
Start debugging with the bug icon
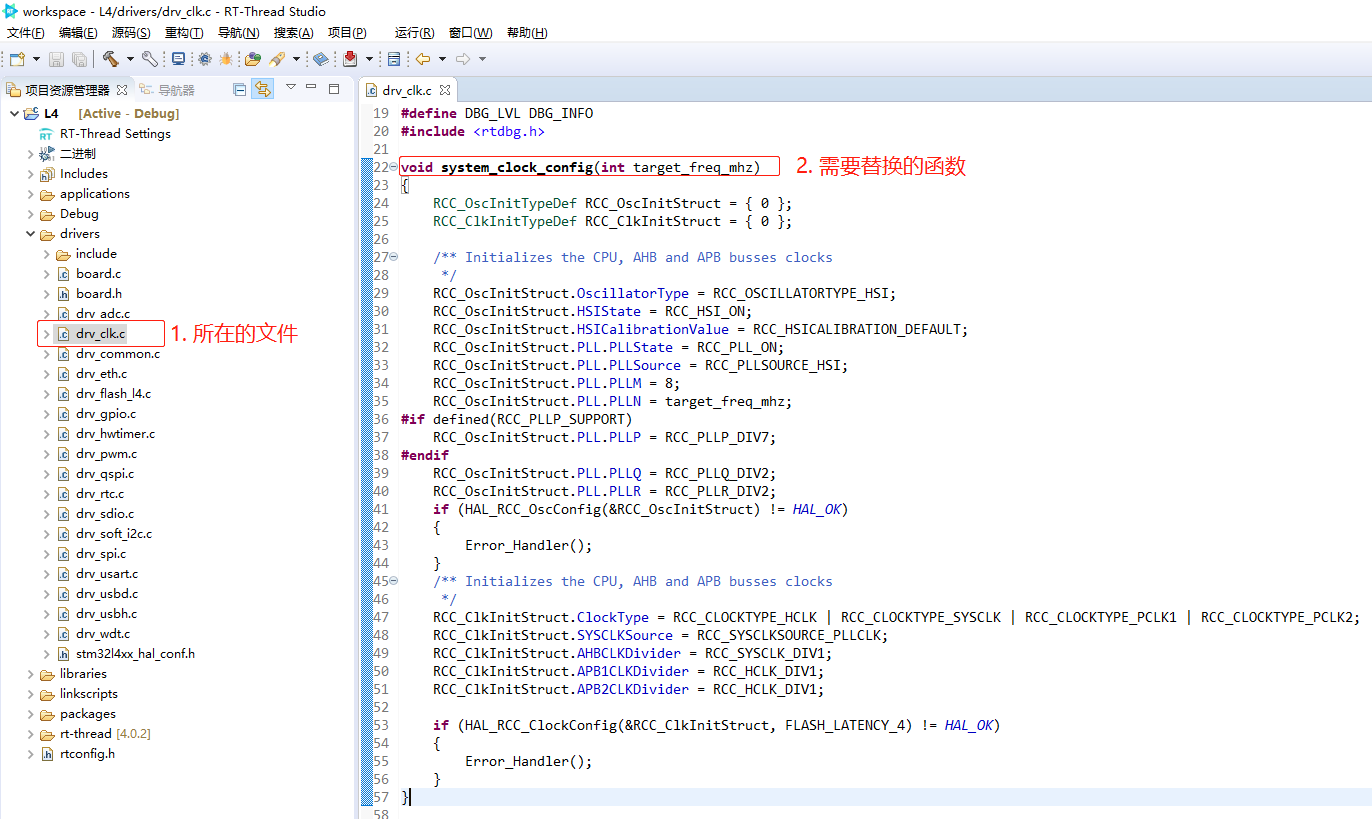pyautogui.click(x=227, y=59)
